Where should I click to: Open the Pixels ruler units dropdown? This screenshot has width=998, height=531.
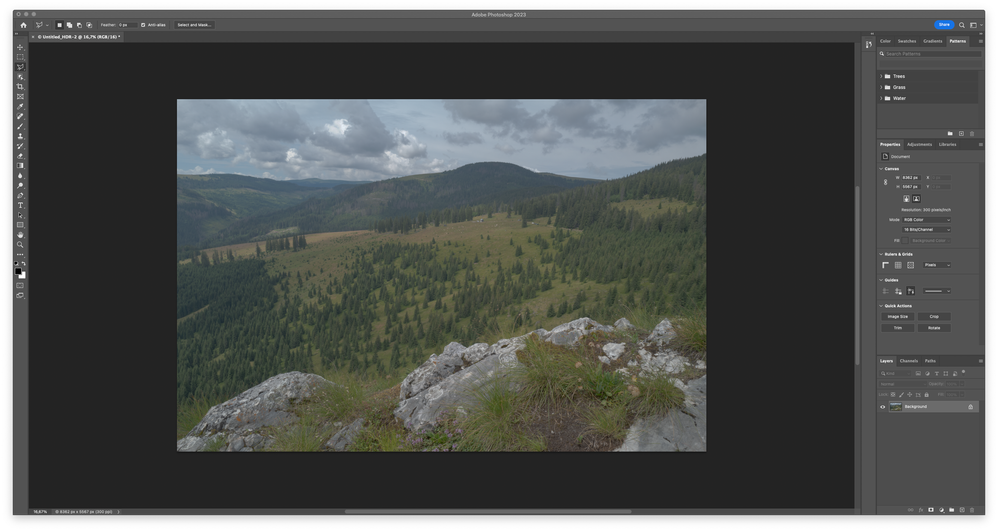tap(937, 265)
